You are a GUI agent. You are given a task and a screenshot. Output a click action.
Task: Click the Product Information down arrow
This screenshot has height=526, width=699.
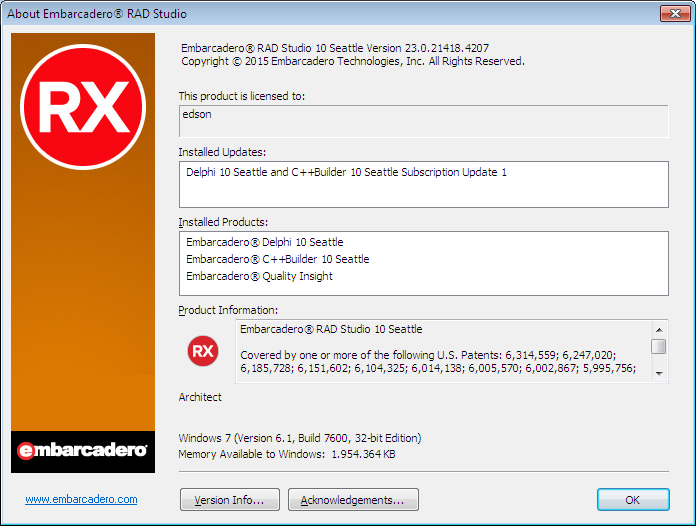(659, 374)
